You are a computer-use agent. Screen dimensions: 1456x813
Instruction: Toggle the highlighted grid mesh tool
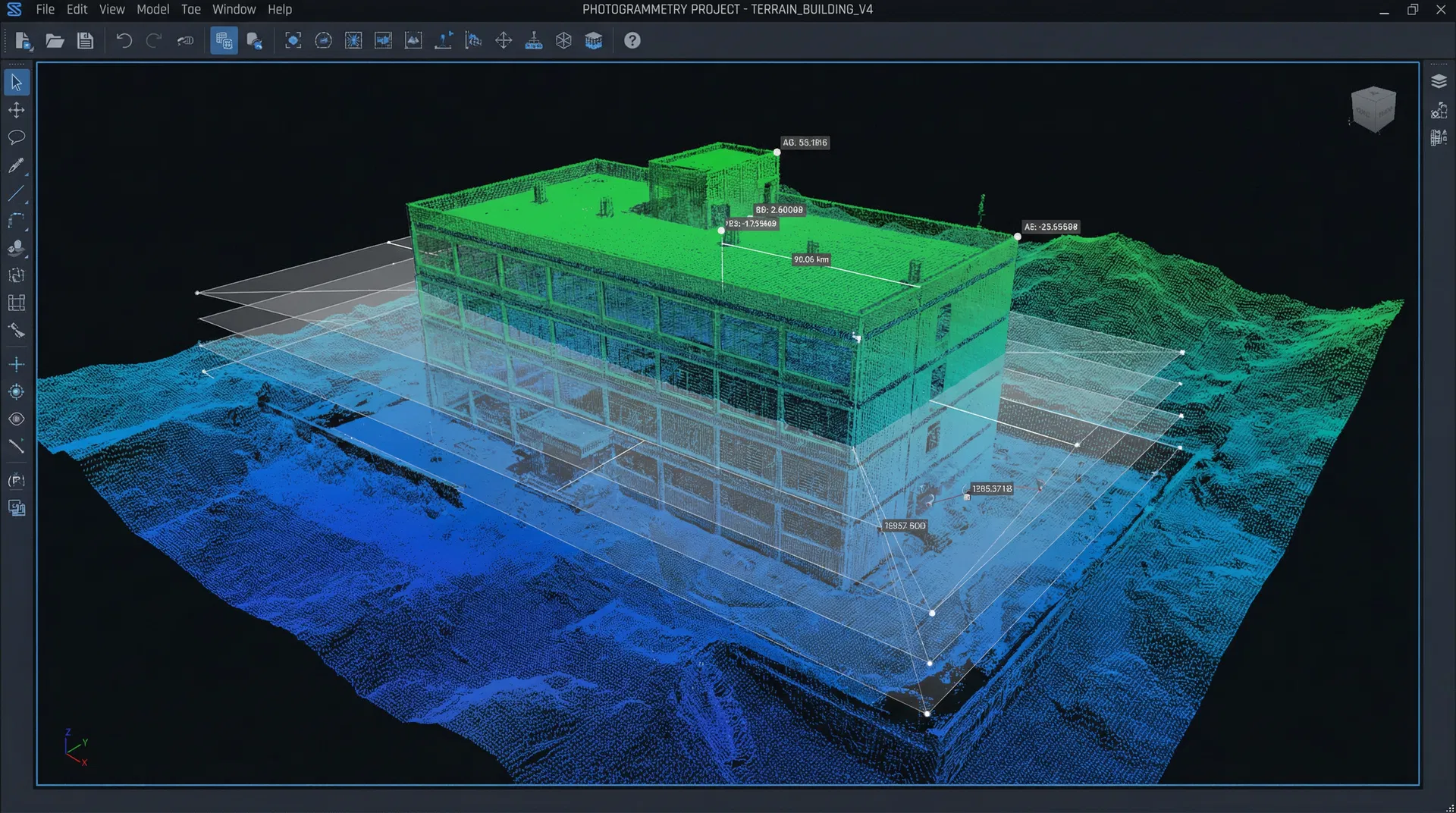click(x=224, y=40)
